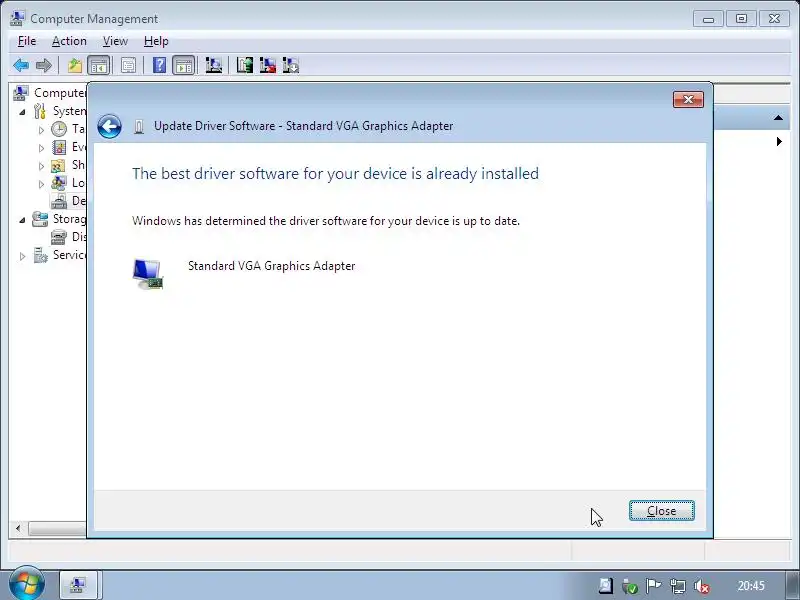Click the device icon in dialog title bar
The image size is (800, 600).
click(x=139, y=126)
